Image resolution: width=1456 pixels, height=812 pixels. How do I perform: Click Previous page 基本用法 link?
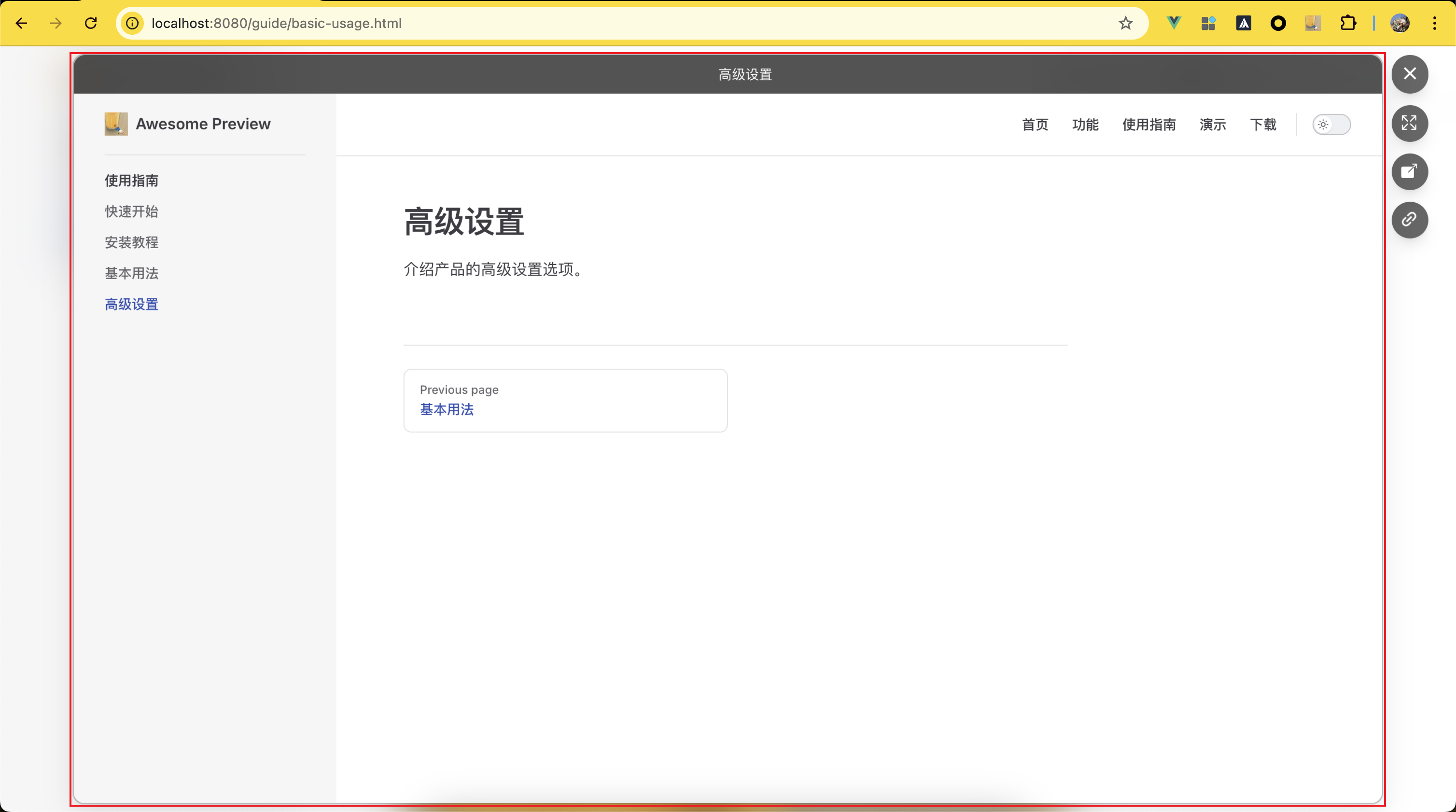(447, 409)
